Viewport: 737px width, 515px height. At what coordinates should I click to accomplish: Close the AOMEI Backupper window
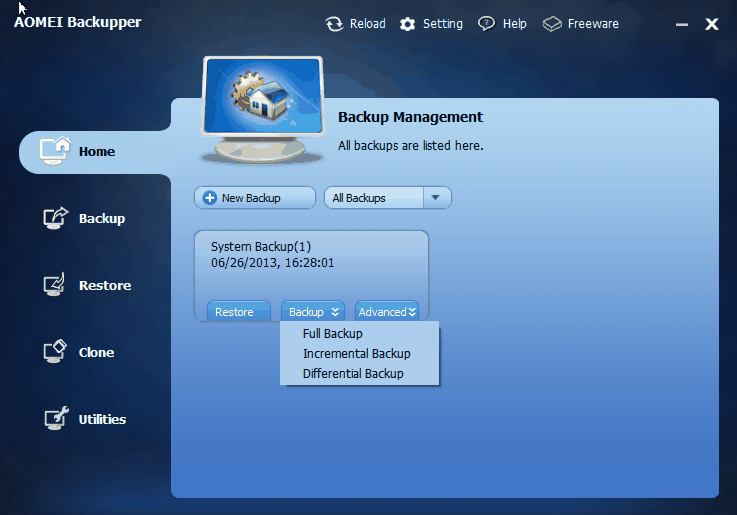point(712,24)
